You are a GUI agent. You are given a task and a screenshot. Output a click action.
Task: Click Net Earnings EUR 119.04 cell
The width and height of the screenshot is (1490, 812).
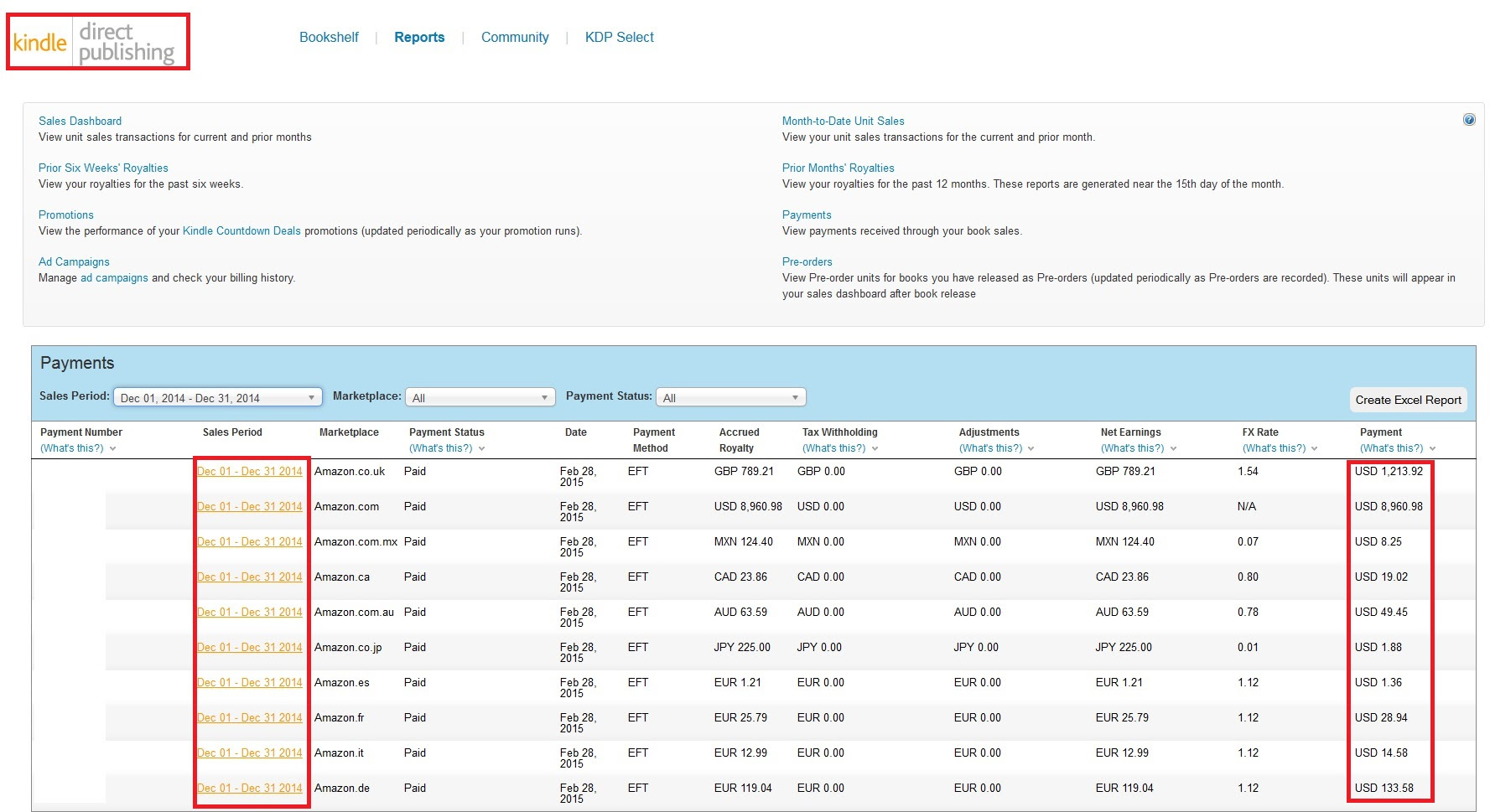pos(1124,788)
